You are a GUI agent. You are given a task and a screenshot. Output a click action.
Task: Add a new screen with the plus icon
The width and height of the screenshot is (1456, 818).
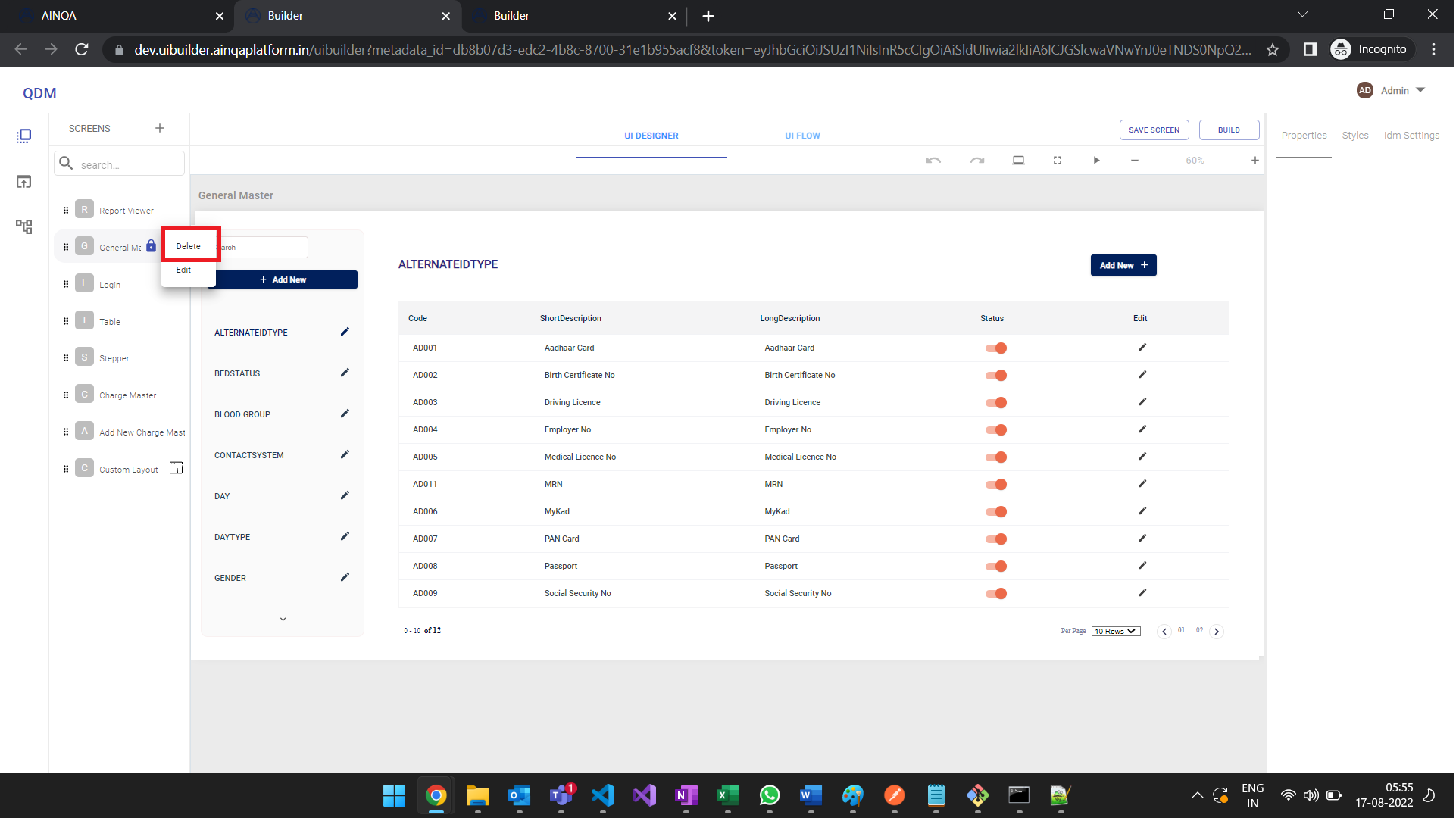(160, 128)
